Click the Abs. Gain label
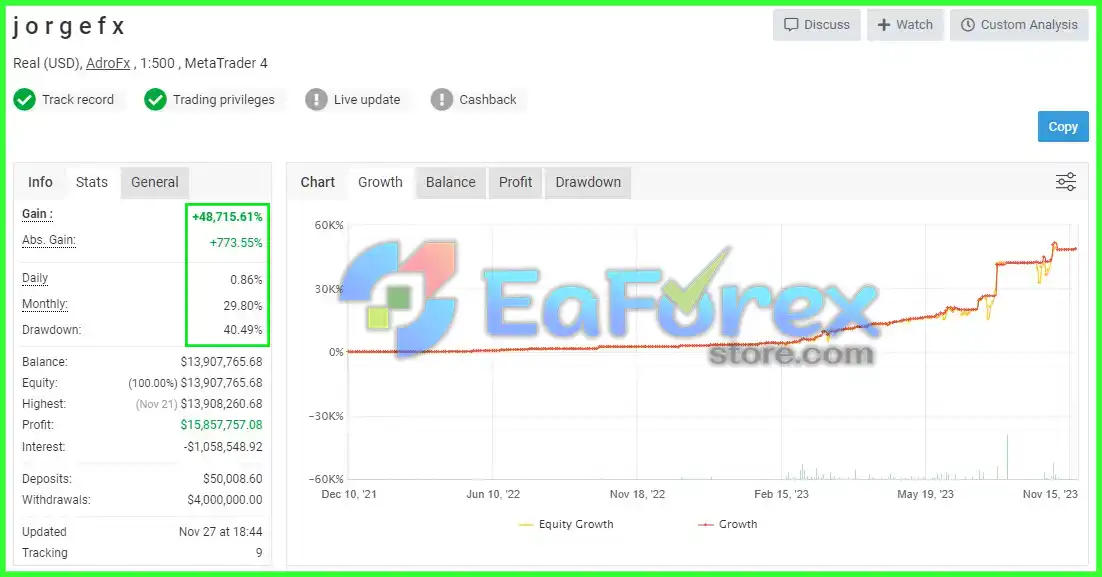Image resolution: width=1102 pixels, height=577 pixels. tap(48, 240)
